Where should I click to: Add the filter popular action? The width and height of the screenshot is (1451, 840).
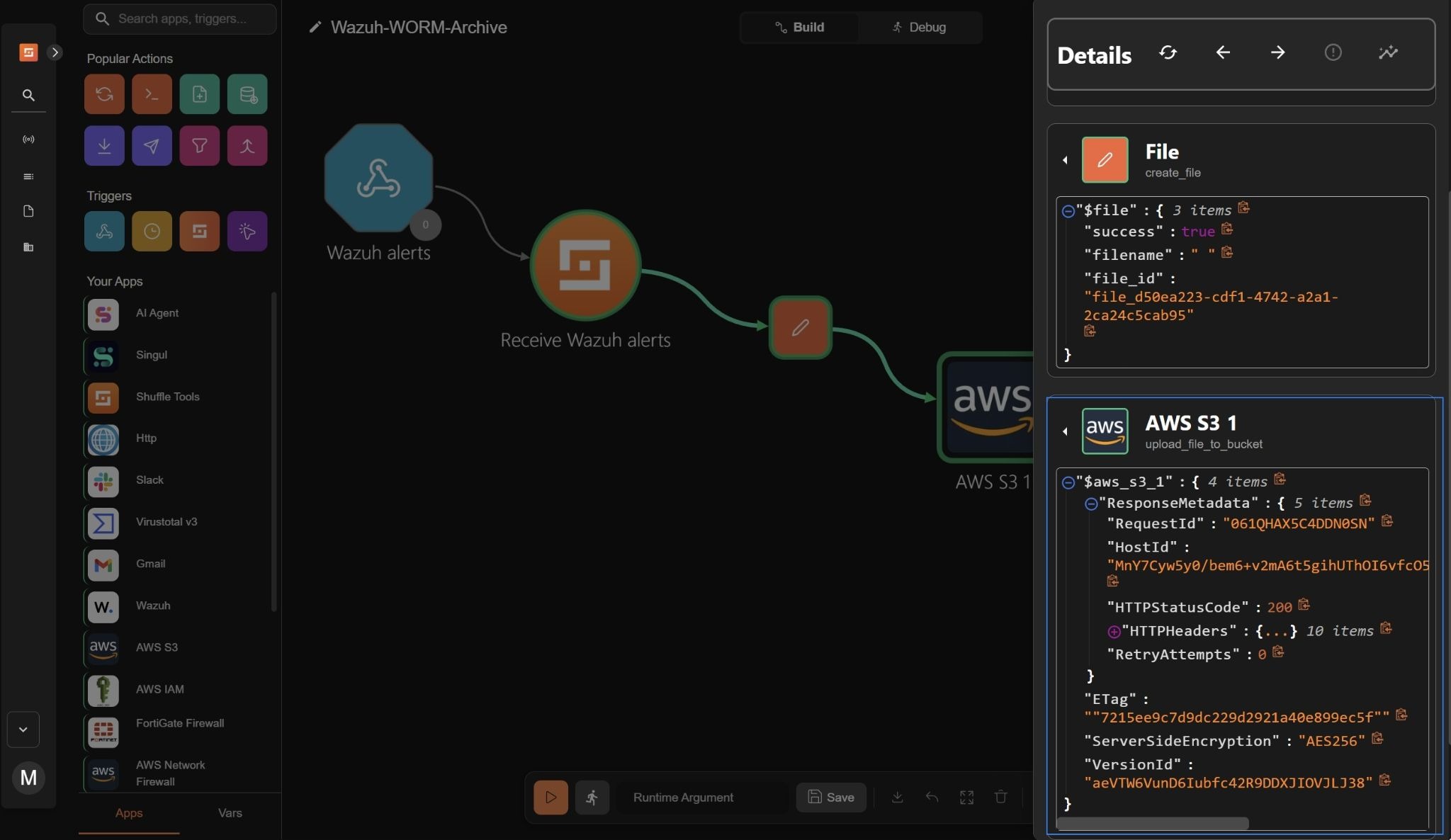200,146
